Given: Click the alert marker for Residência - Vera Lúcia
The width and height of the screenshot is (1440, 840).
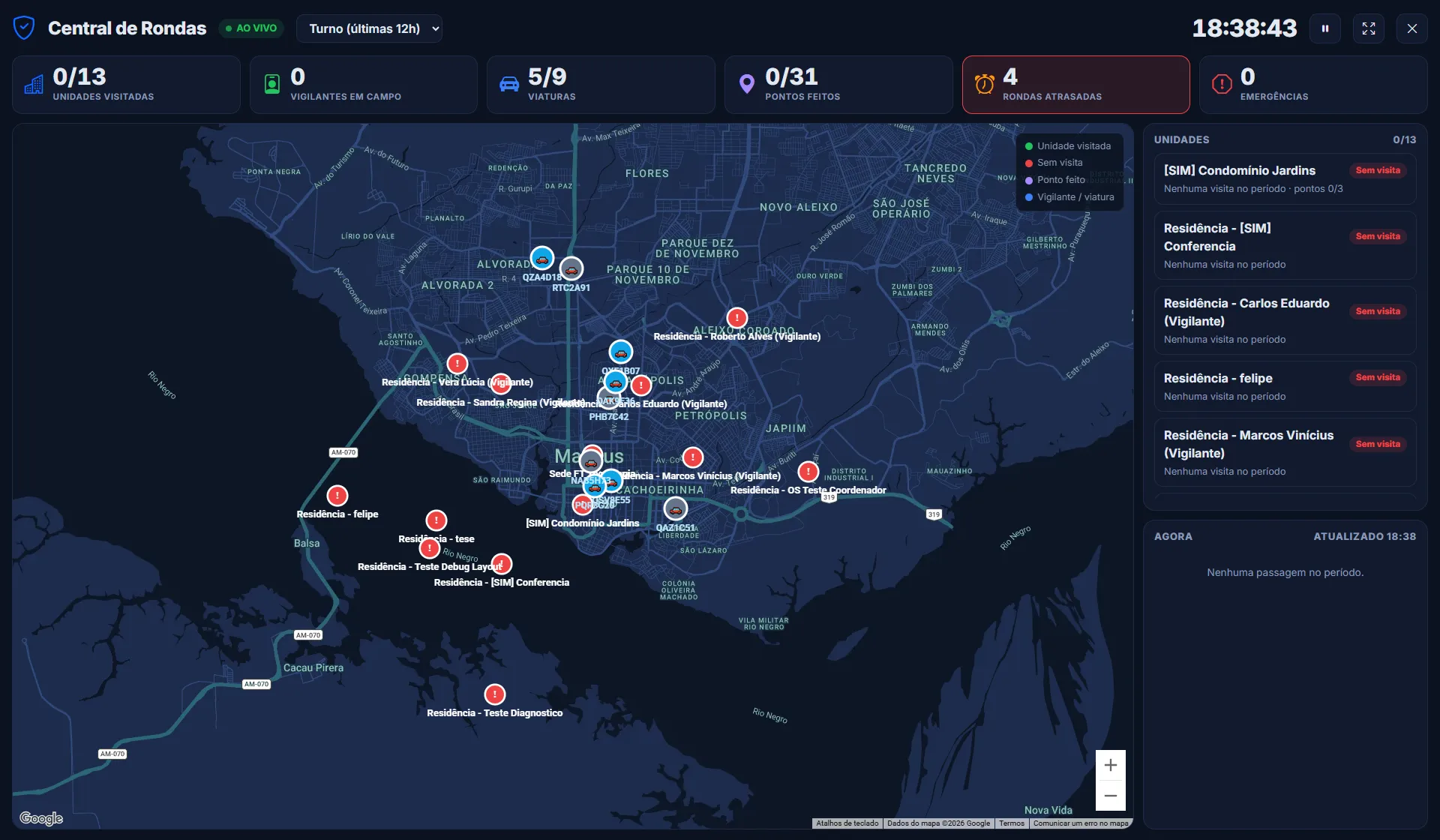Looking at the screenshot, I should pyautogui.click(x=457, y=364).
